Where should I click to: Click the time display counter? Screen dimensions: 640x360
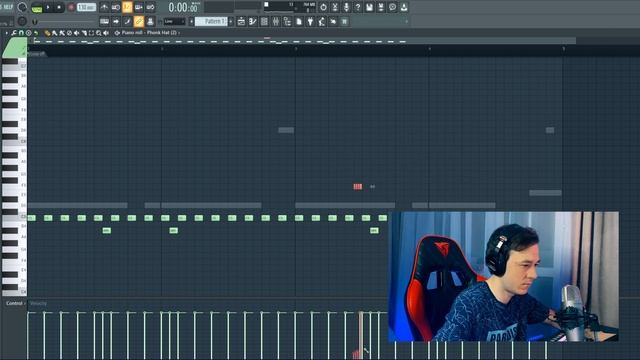pos(184,7)
